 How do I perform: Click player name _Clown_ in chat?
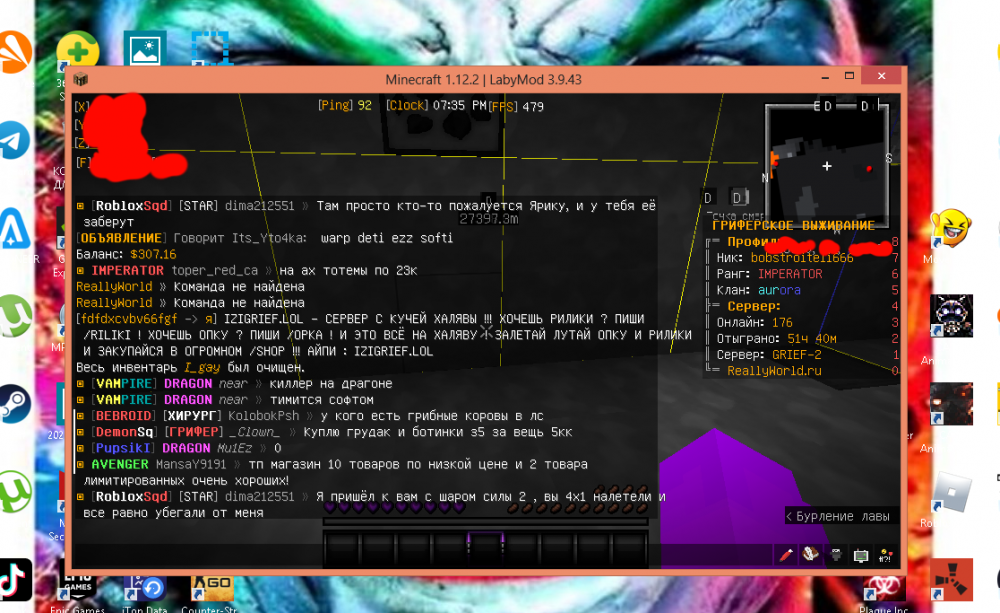coord(254,432)
